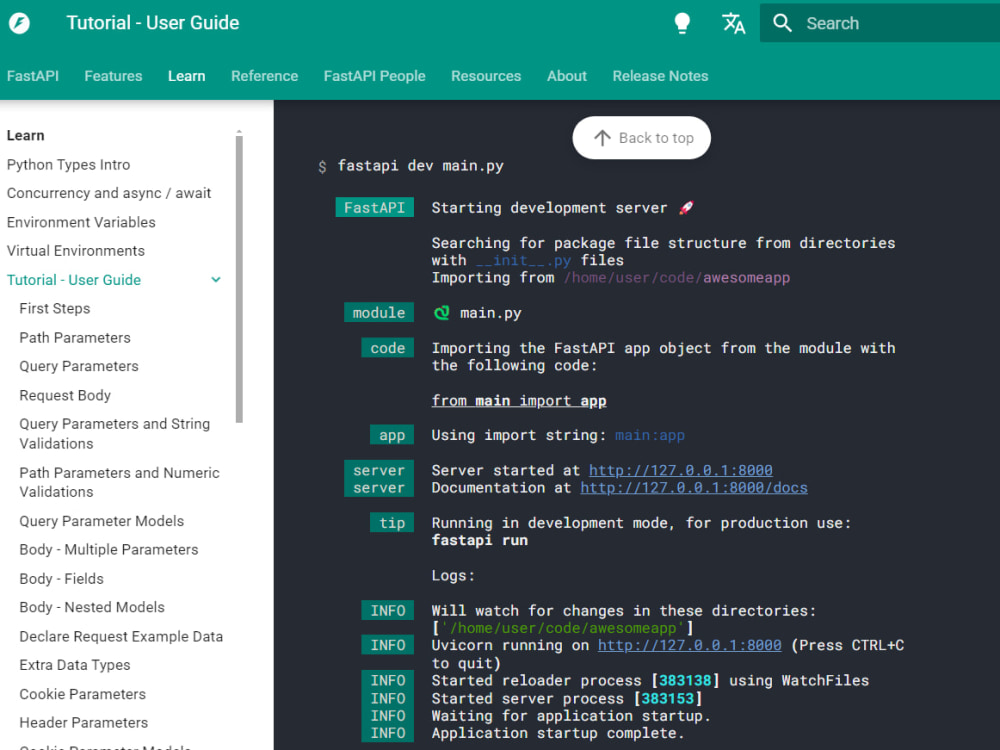Click the rocket emoji after Starting development server

[x=686, y=208]
